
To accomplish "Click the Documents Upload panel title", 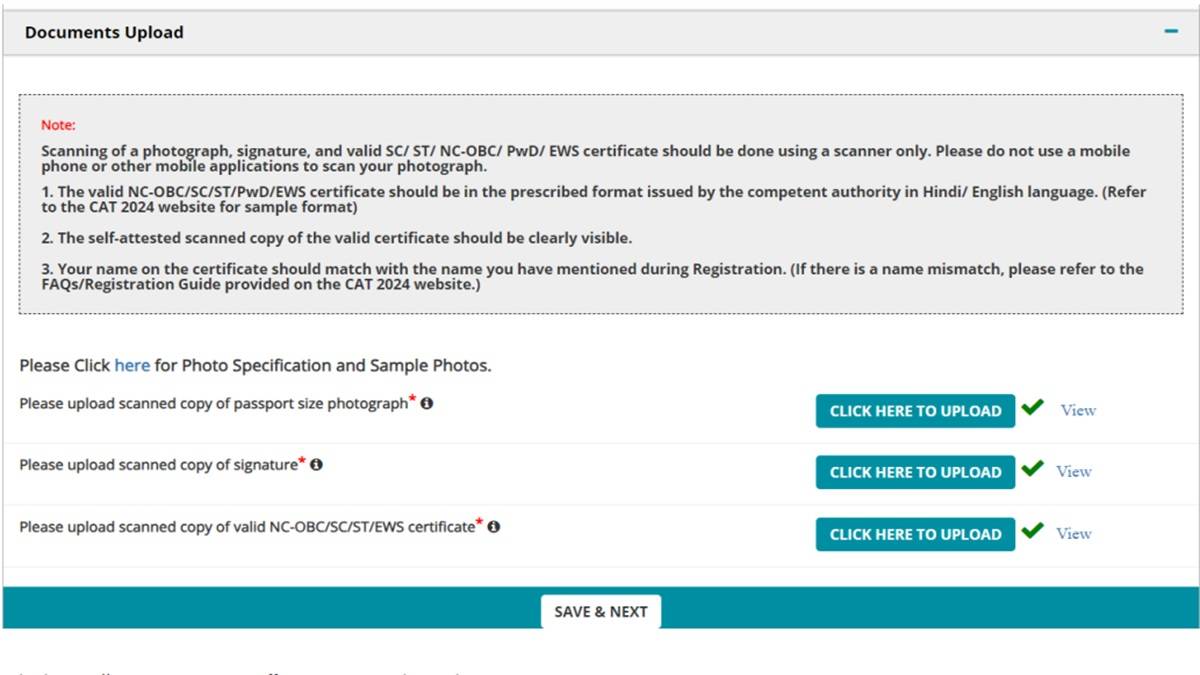I will point(104,33).
